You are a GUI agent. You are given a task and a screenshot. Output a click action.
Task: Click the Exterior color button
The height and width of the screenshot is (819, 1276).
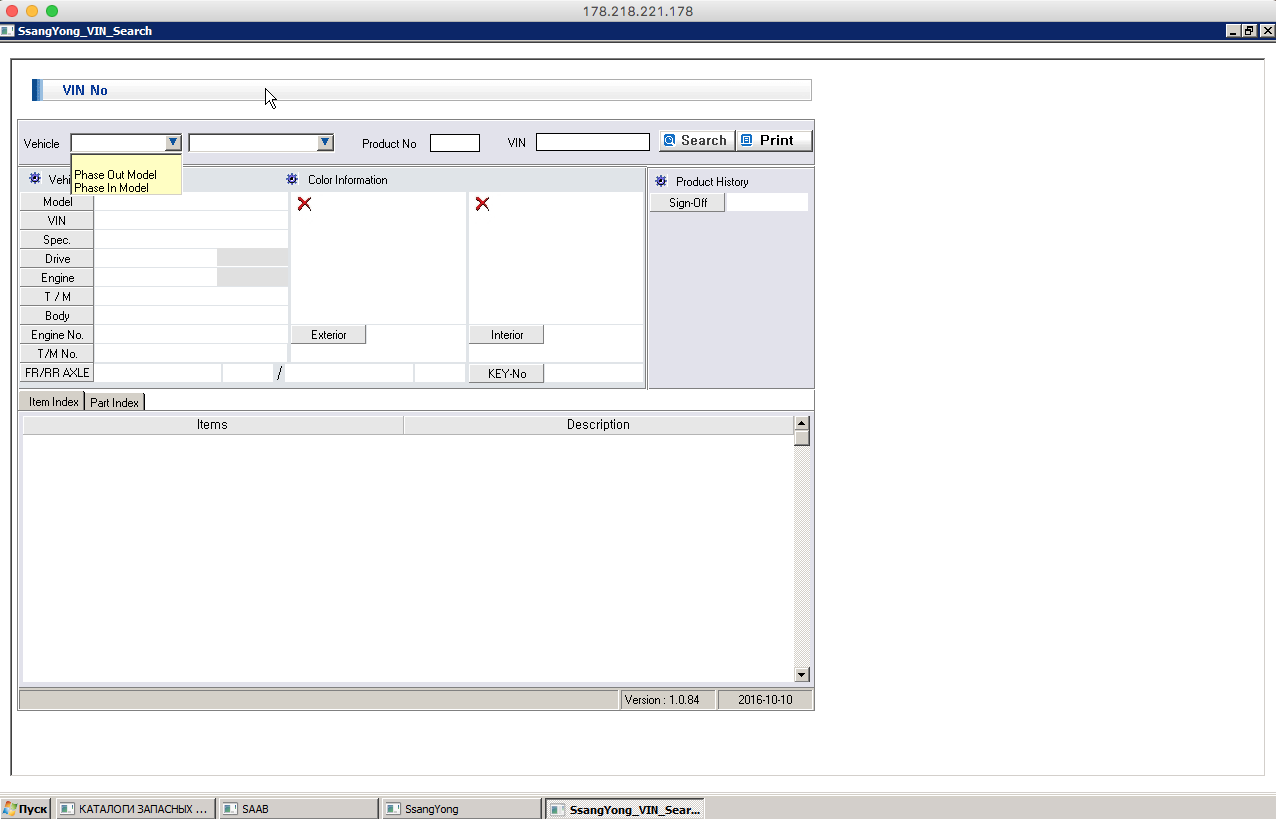(328, 335)
